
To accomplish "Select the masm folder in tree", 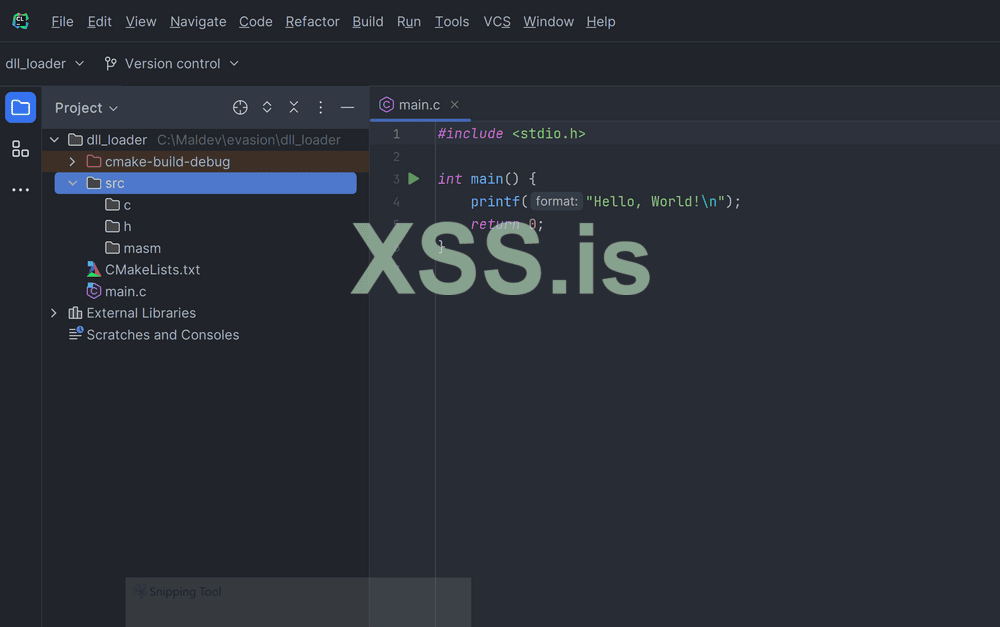I will (x=141, y=248).
